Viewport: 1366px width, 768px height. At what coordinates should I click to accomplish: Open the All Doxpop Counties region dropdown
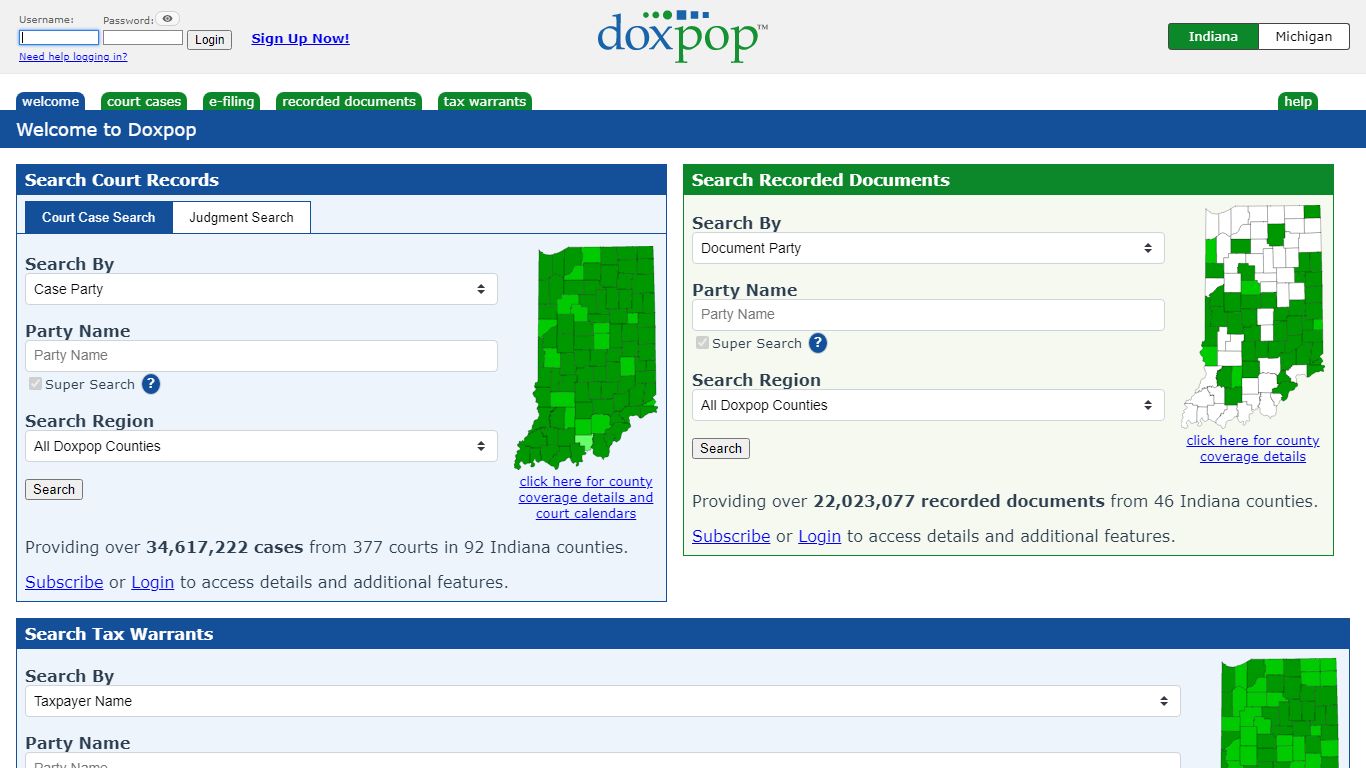pyautogui.click(x=260, y=446)
